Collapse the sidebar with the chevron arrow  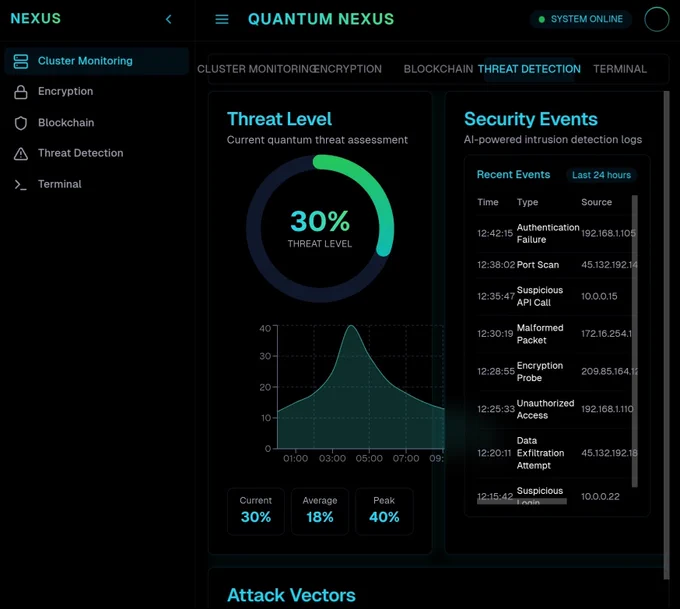169,19
